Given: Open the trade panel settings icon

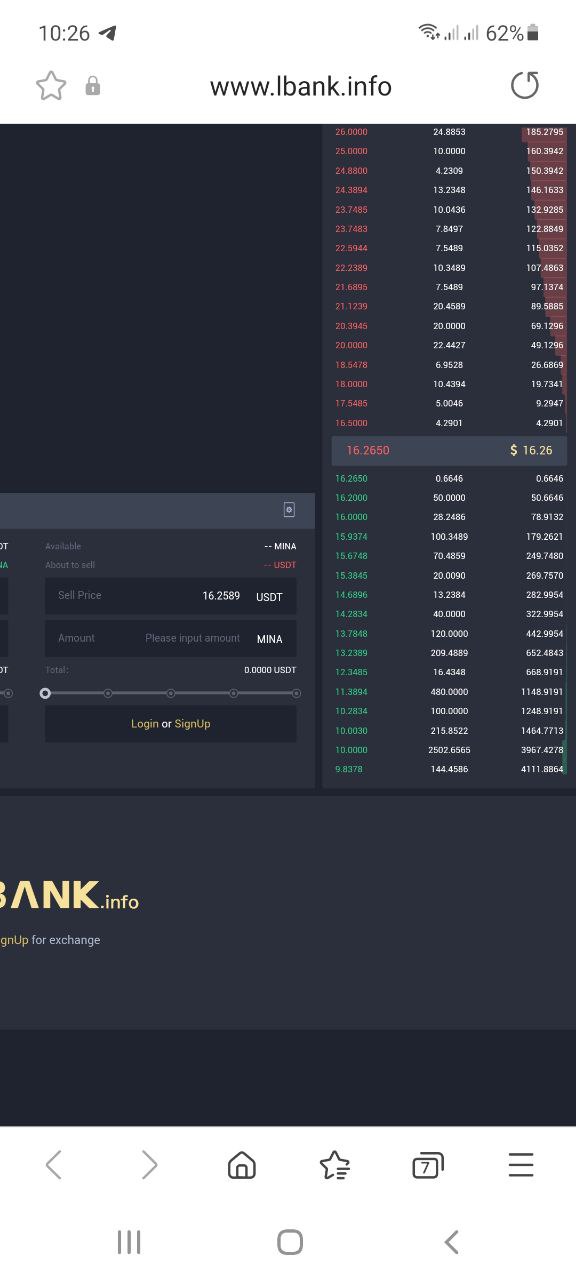Looking at the screenshot, I should pyautogui.click(x=289, y=510).
